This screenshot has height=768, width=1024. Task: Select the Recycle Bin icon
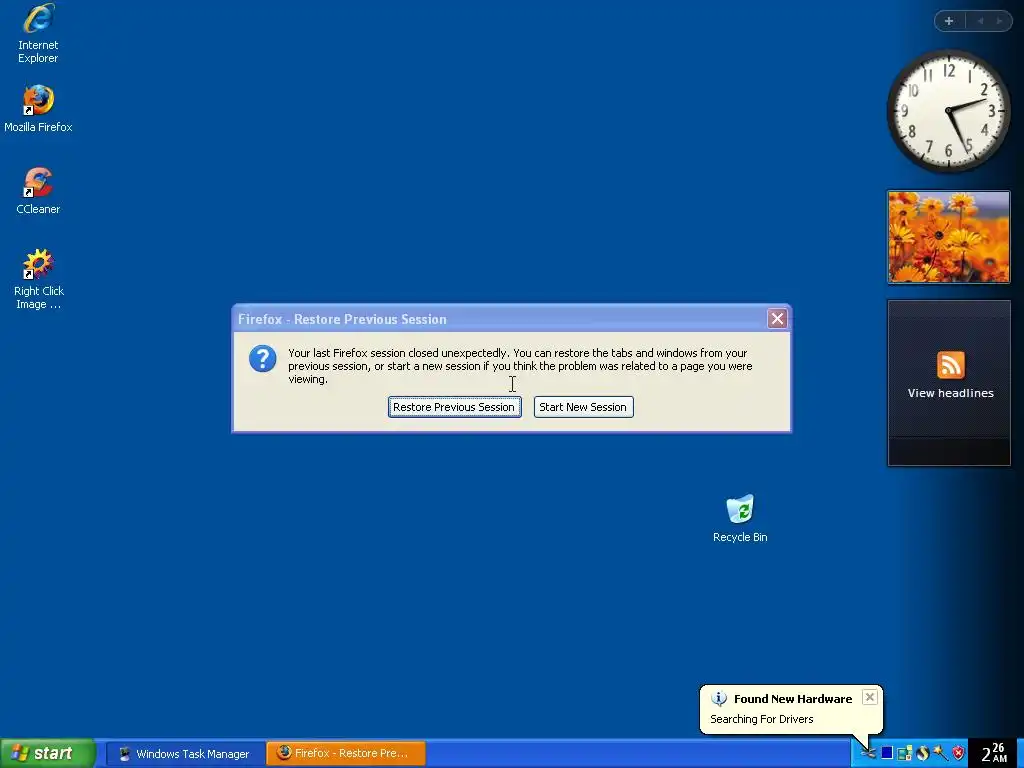pos(740,519)
